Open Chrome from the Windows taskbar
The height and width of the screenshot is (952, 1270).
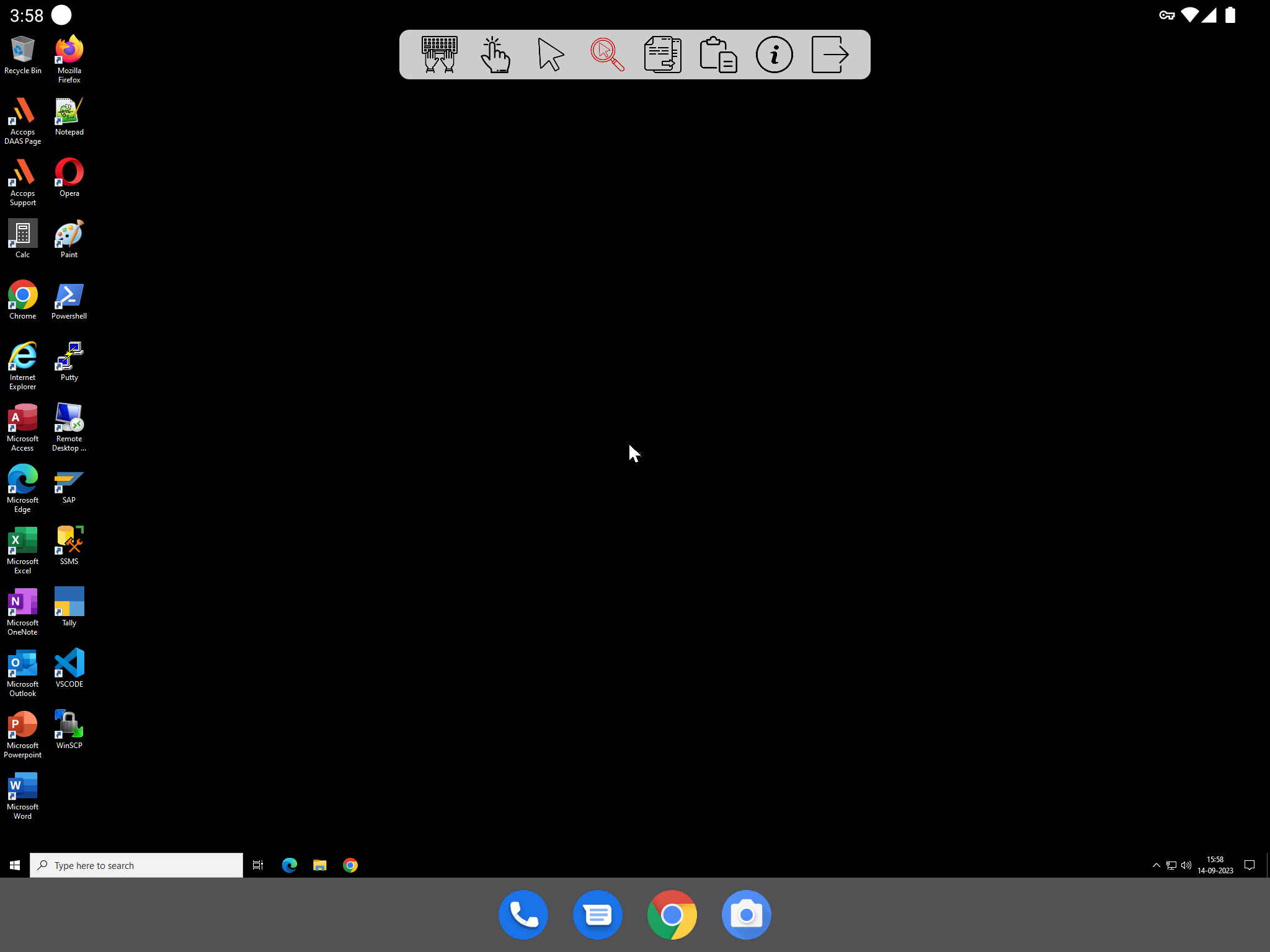pos(350,865)
